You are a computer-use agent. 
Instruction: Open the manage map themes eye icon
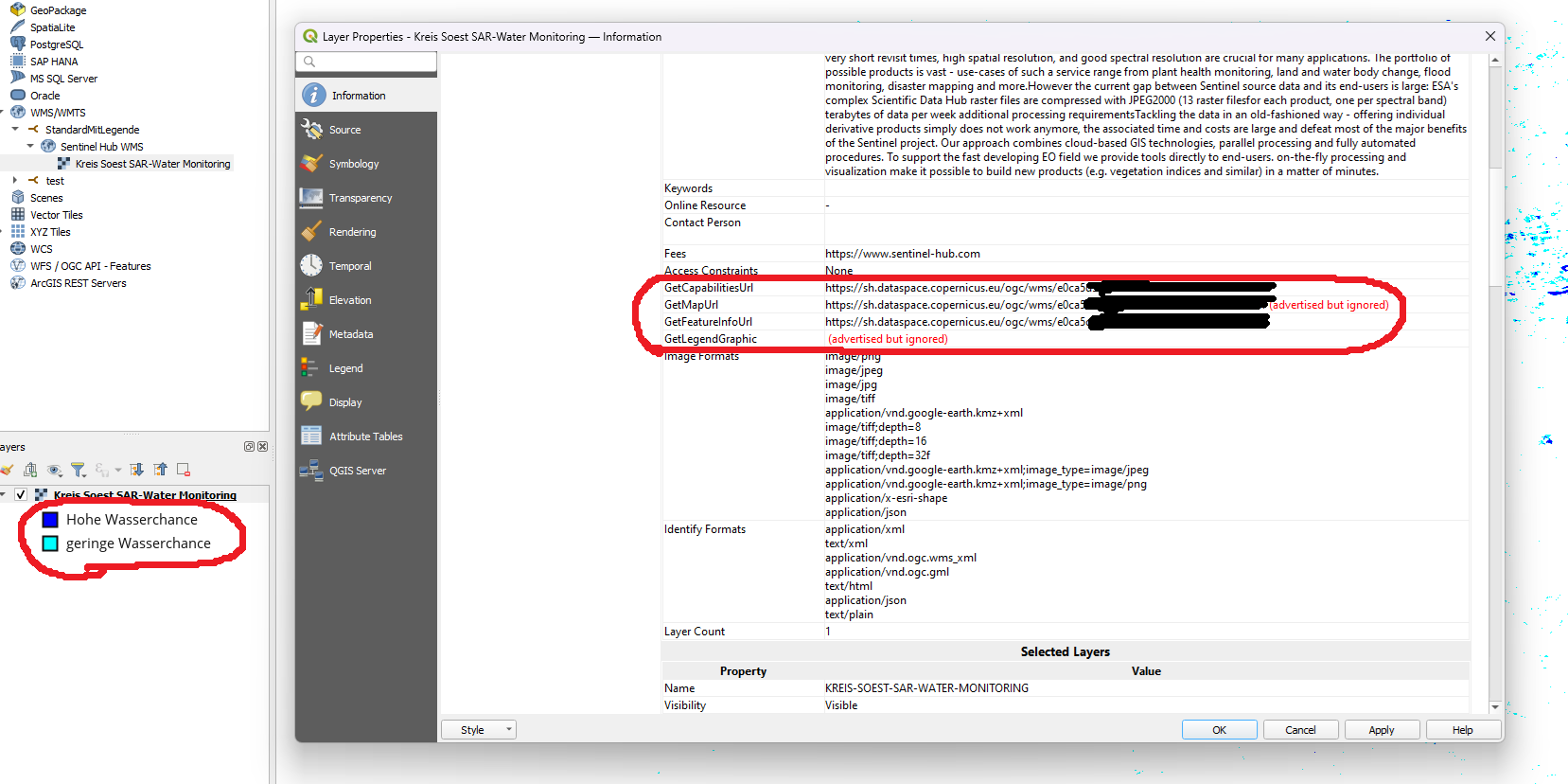pyautogui.click(x=55, y=470)
